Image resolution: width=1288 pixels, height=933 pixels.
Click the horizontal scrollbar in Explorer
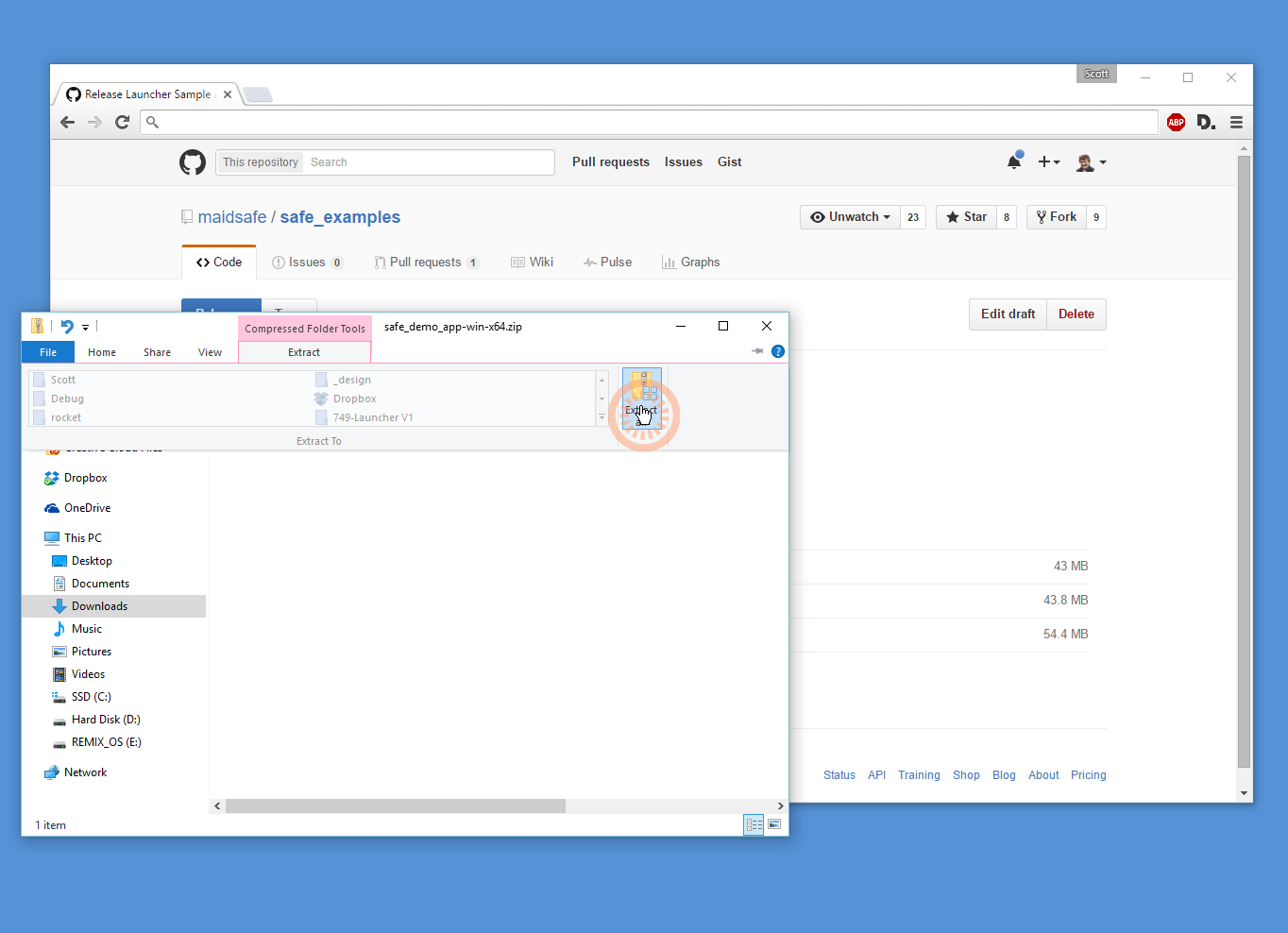396,806
